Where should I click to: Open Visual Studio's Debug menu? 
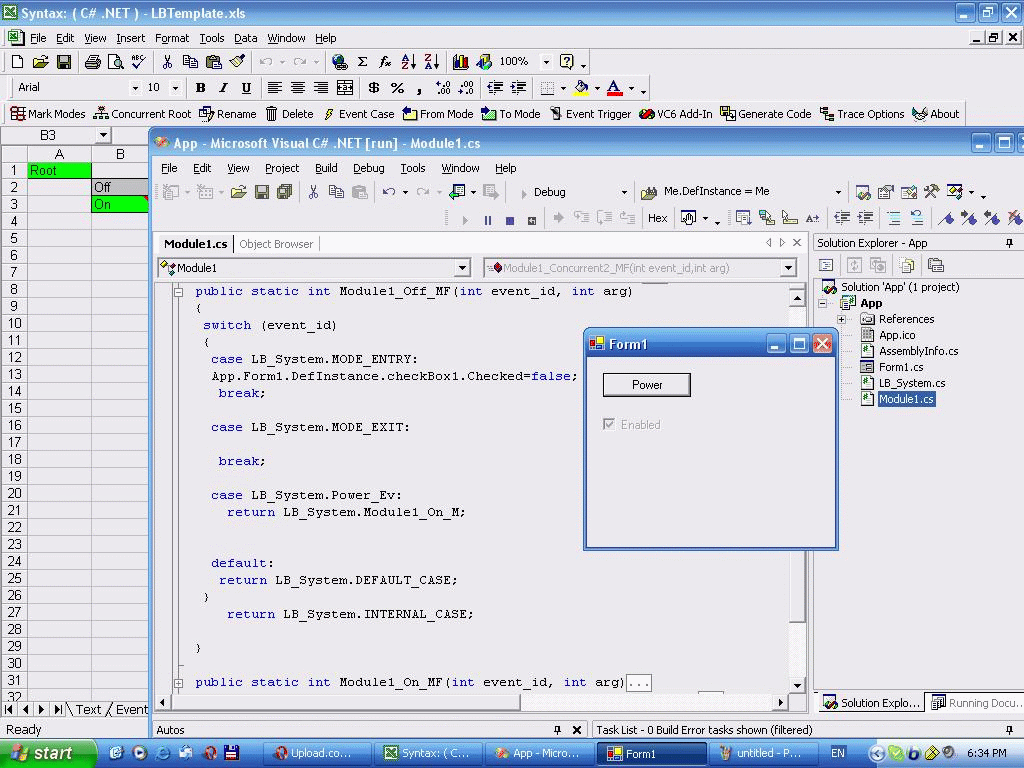coord(368,168)
